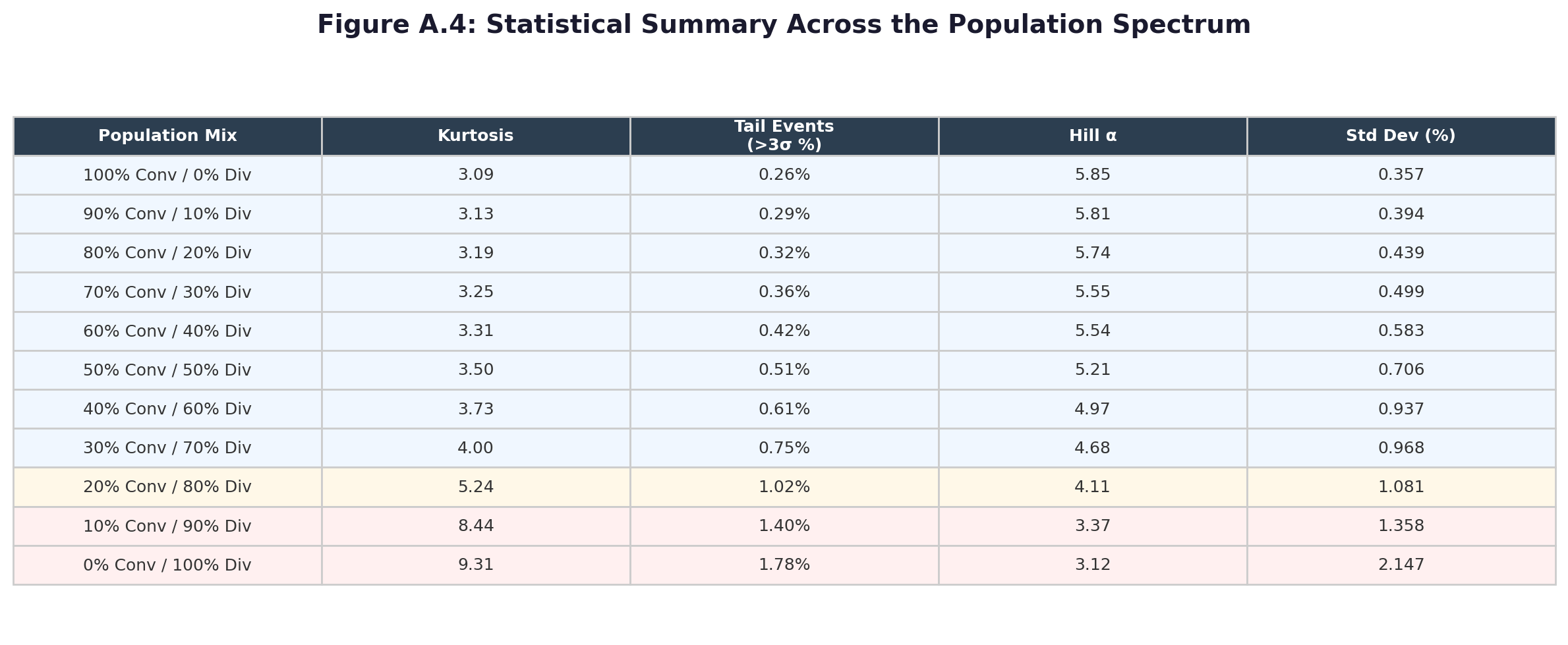1568x645 pixels.
Task: Click Hill α value 5.85
Action: [x=1093, y=175]
